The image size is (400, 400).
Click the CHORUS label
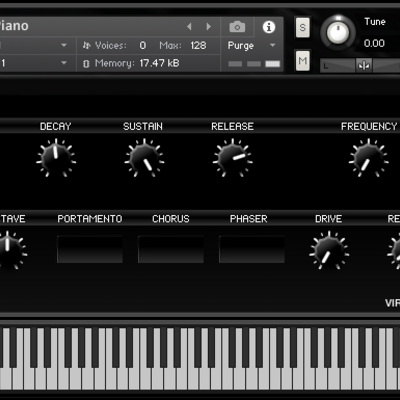pyautogui.click(x=171, y=219)
